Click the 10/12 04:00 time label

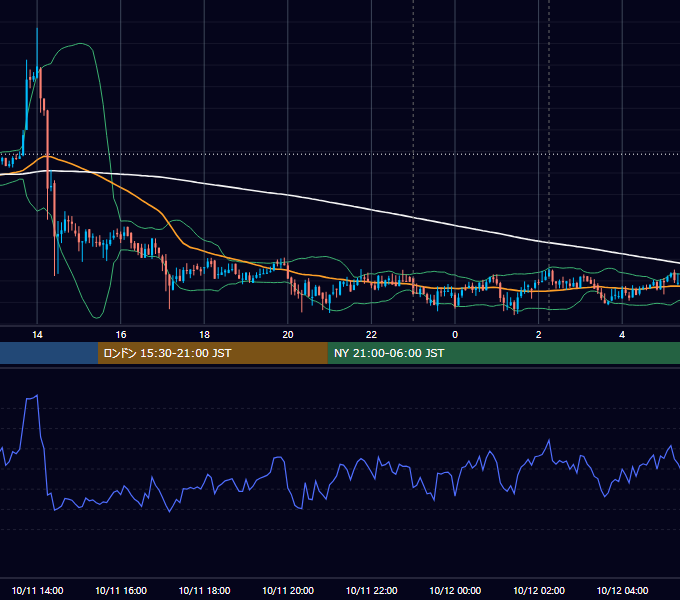click(622, 590)
